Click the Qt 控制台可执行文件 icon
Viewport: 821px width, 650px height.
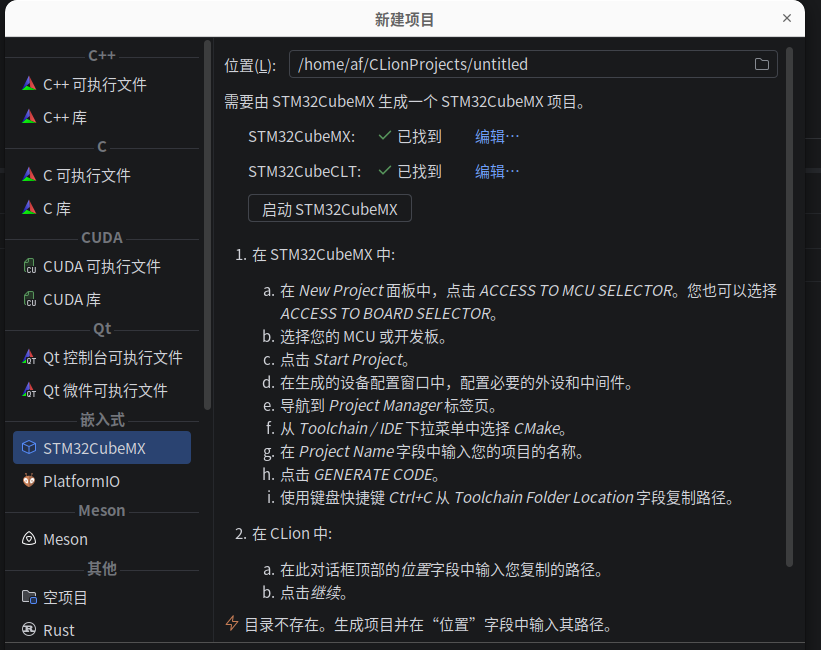pos(29,357)
